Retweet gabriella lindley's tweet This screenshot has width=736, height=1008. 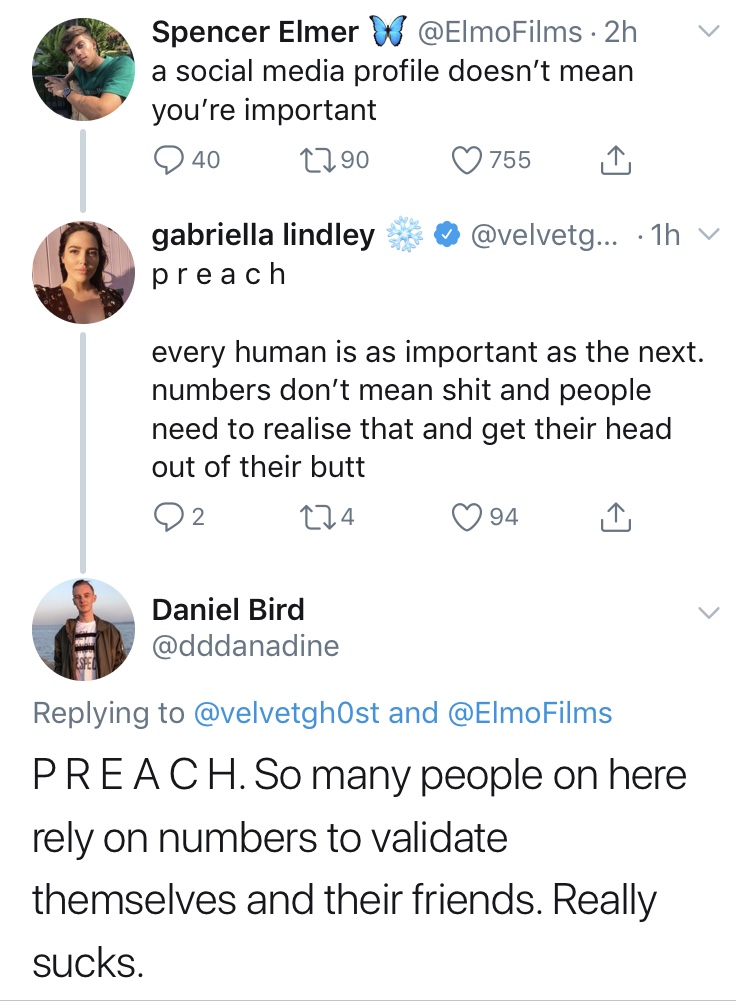(318, 517)
